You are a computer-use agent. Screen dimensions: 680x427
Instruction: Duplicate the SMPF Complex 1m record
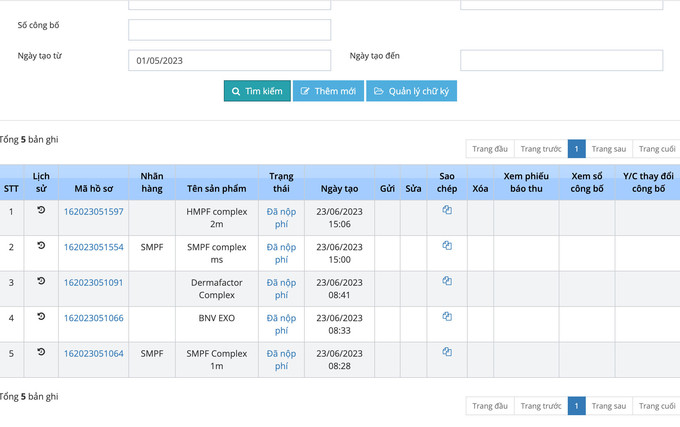pos(447,352)
